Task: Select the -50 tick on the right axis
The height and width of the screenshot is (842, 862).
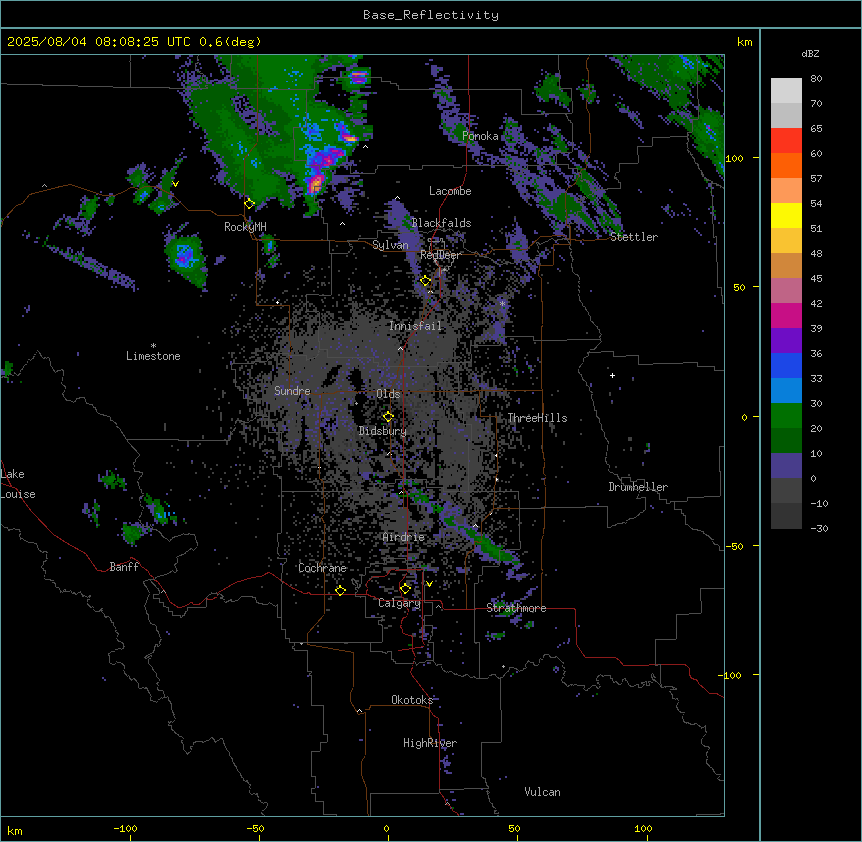Action: click(734, 546)
